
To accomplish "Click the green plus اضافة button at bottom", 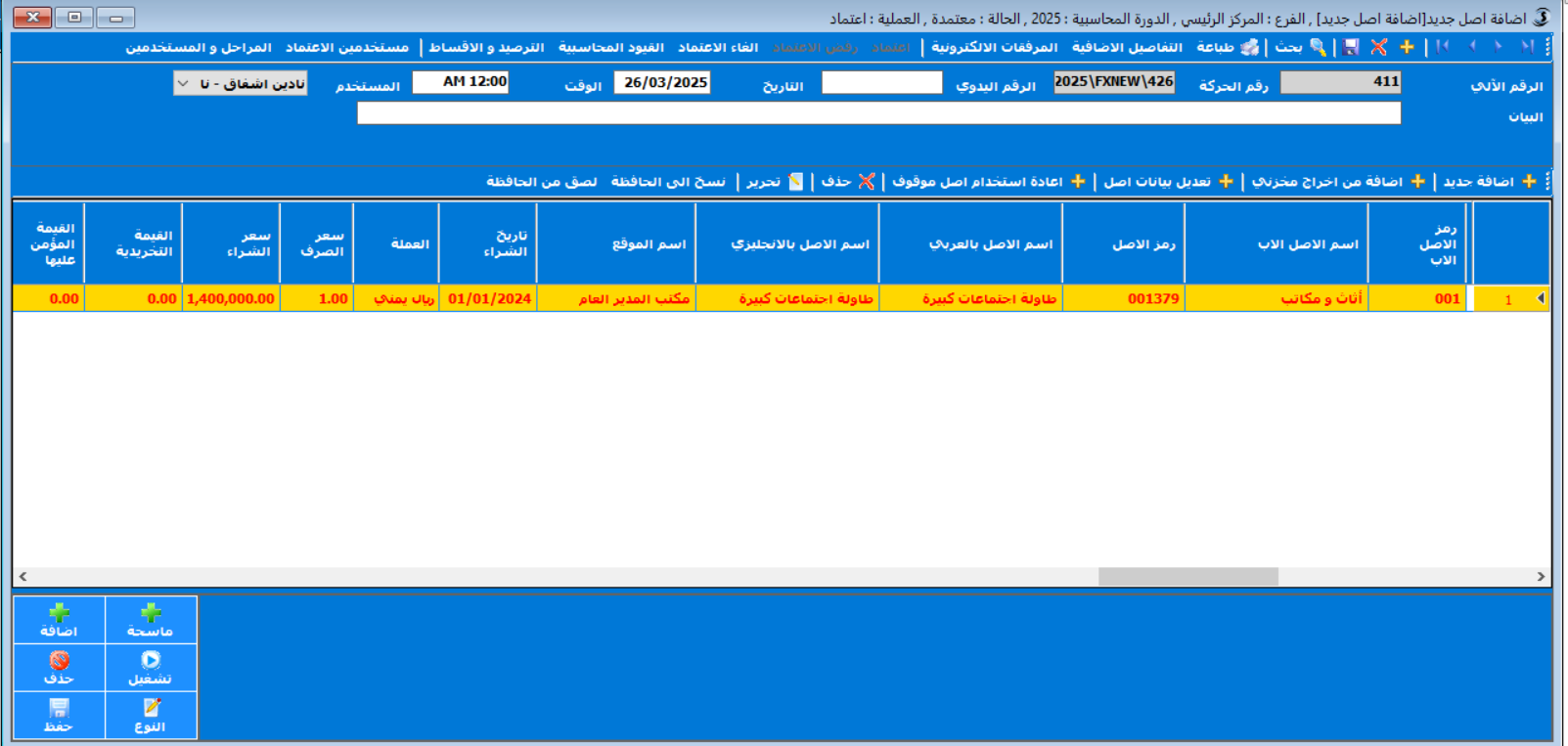I will click(59, 620).
